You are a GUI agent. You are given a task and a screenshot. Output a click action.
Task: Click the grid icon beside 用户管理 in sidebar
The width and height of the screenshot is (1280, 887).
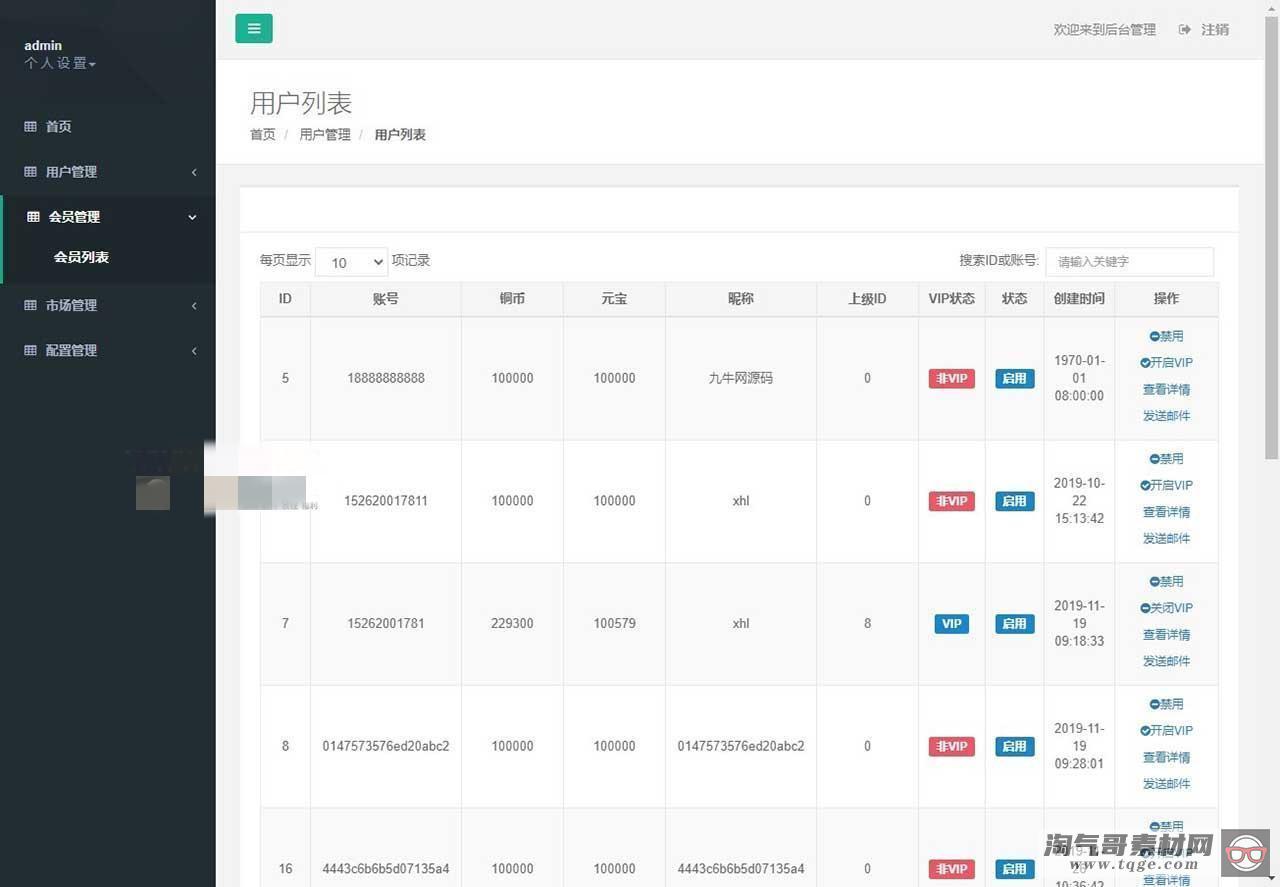pyautogui.click(x=30, y=172)
